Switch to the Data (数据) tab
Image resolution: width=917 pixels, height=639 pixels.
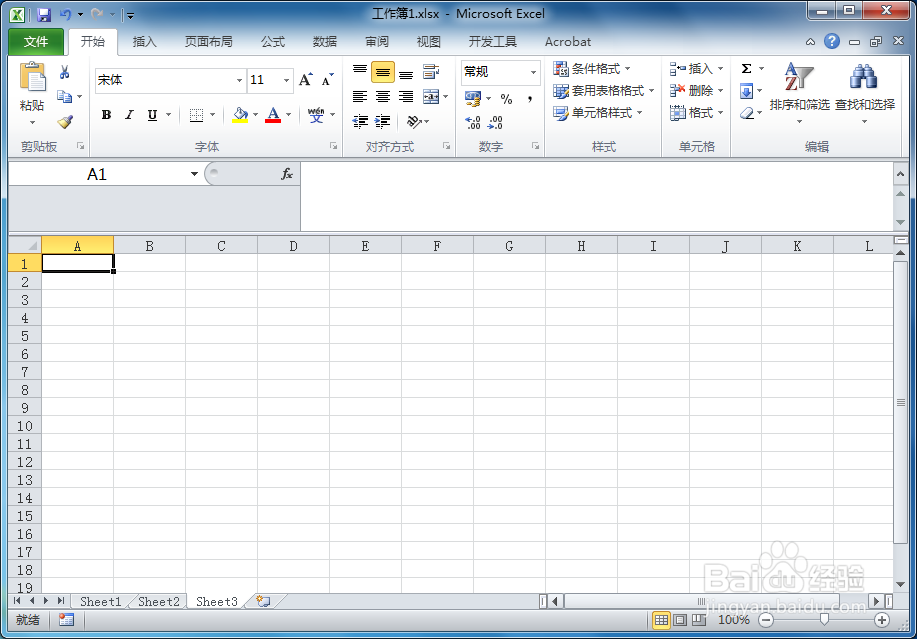325,42
